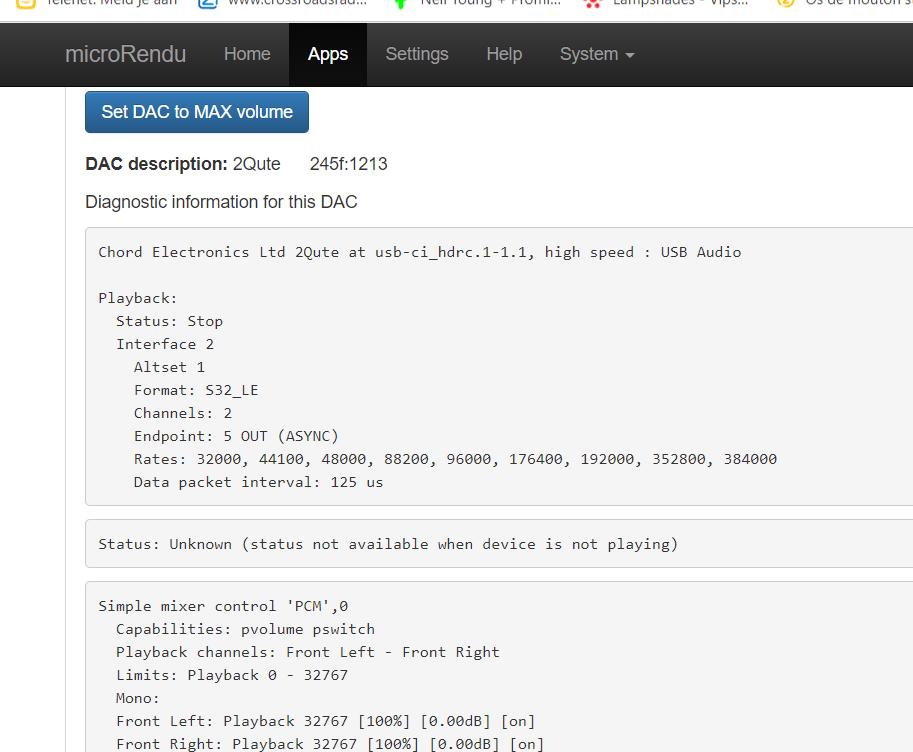
Task: Click the 'Playback channels' line
Action: point(307,652)
